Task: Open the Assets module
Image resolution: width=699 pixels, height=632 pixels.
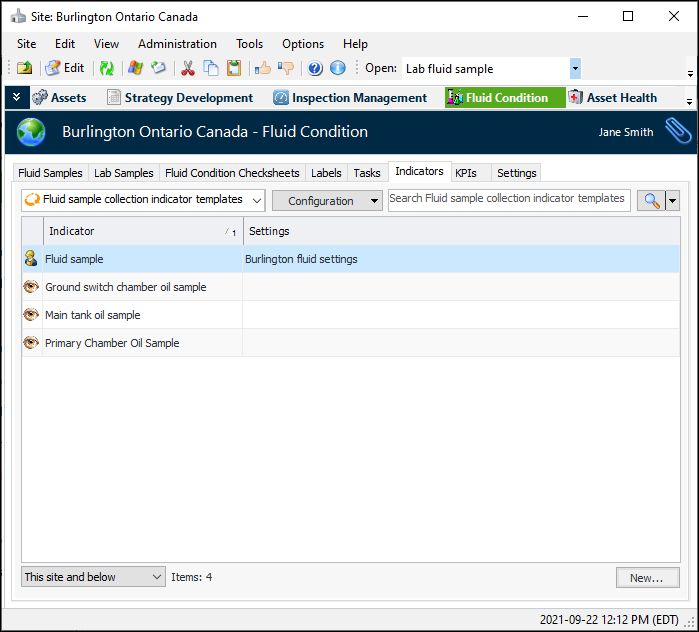Action: (x=59, y=98)
